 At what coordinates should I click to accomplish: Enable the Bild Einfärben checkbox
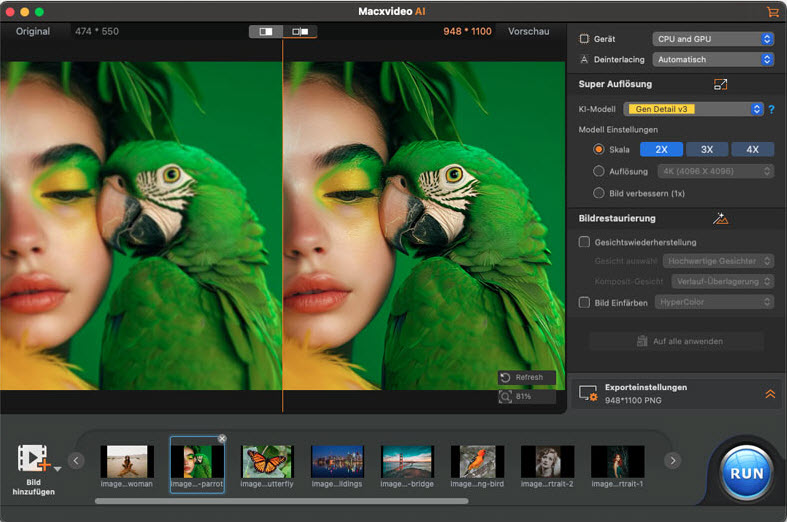click(x=585, y=302)
